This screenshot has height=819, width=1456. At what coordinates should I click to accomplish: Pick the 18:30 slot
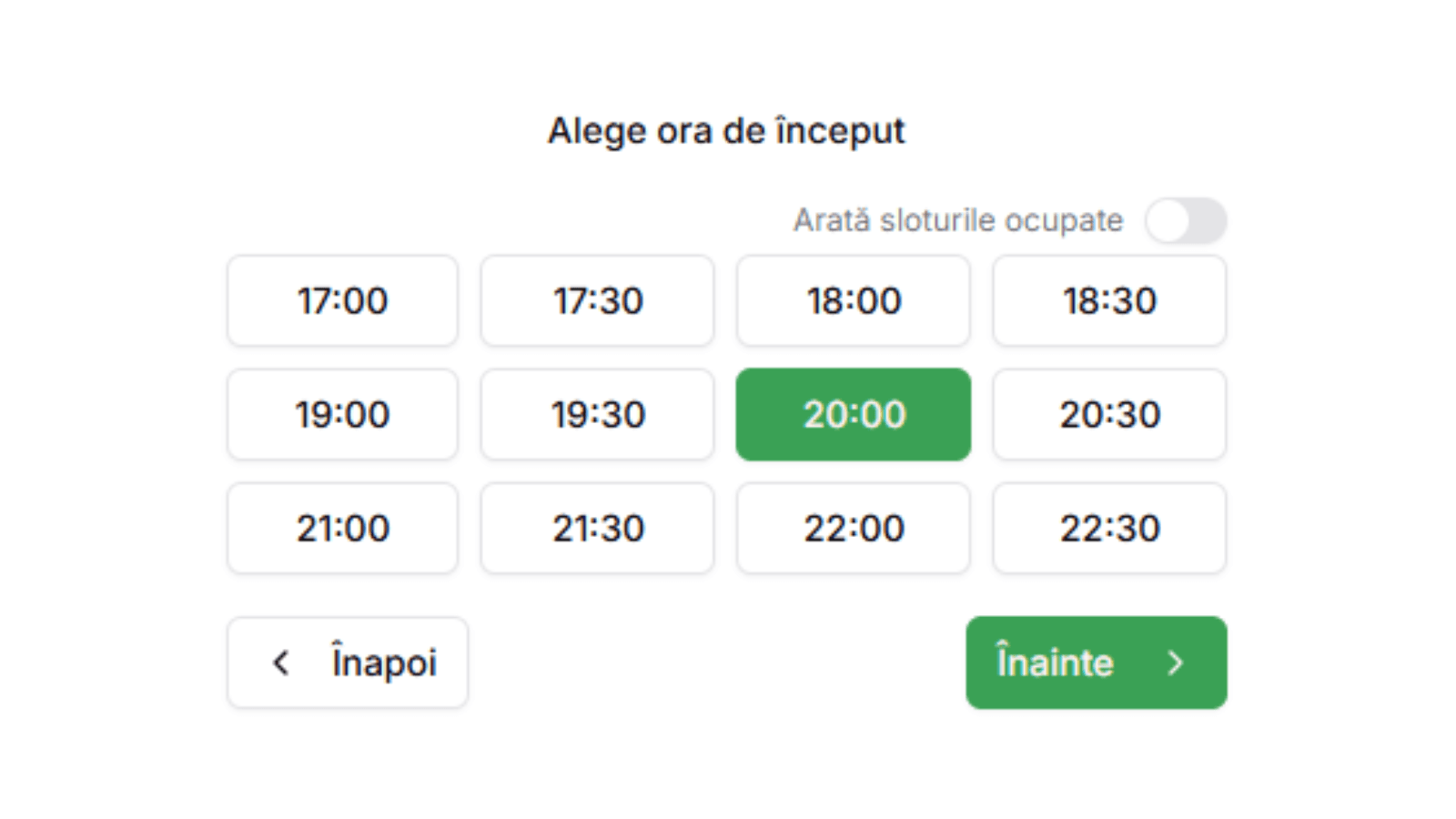[1109, 301]
